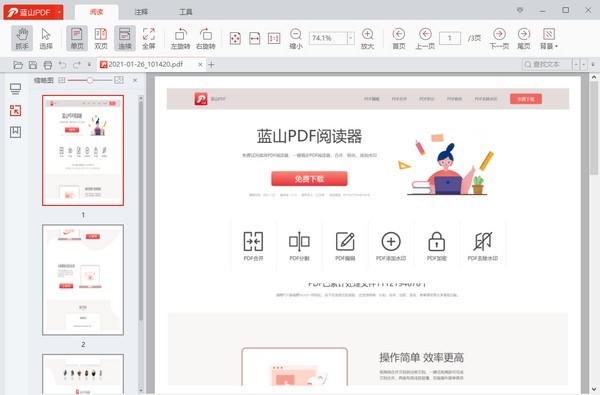Zoom in using the 放大 button

[367, 38]
